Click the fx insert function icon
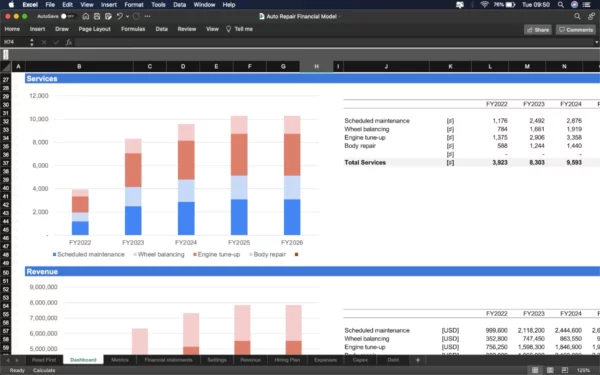Viewport: 600px width, 375px height. [x=69, y=42]
